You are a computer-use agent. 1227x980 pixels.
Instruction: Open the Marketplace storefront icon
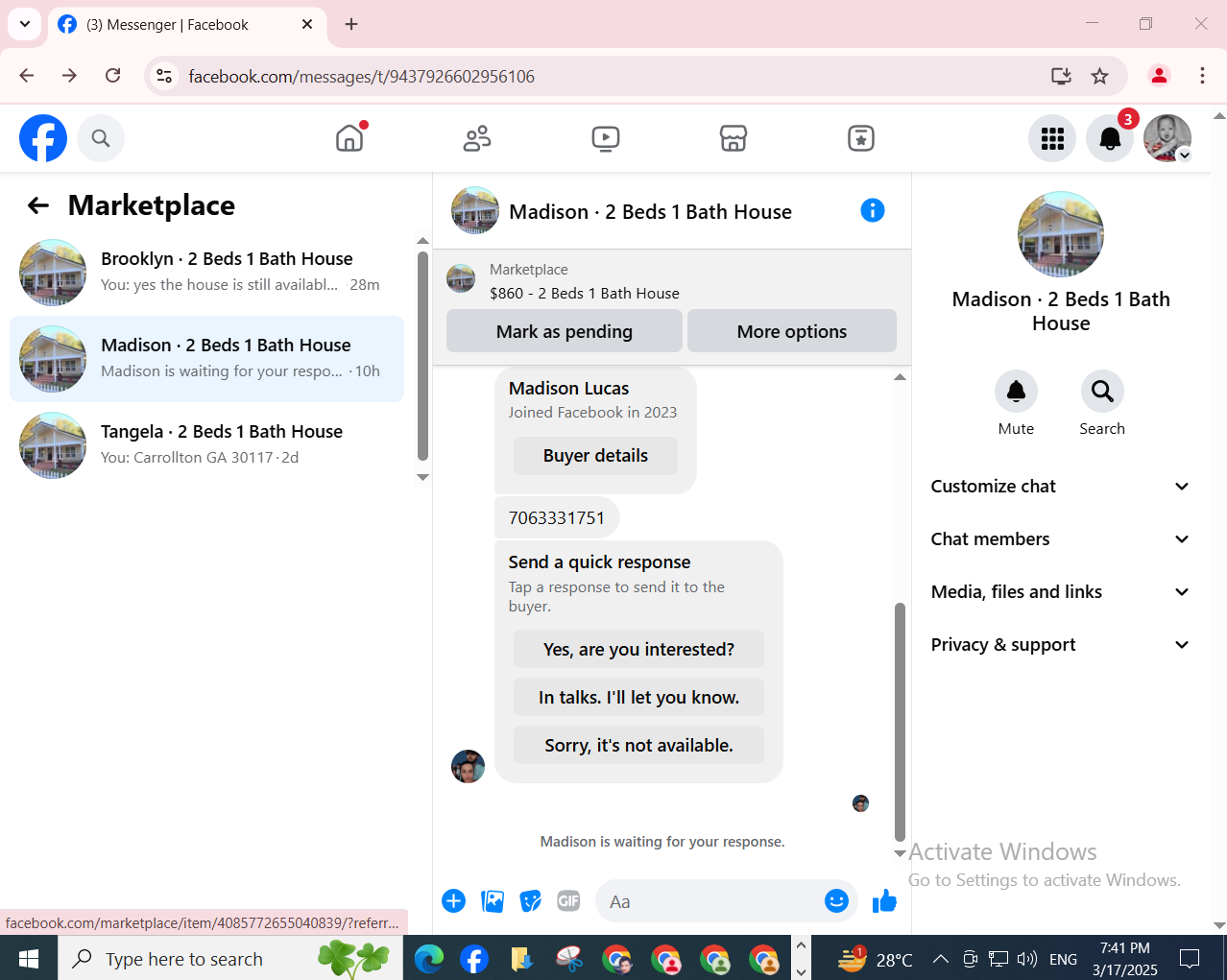pyautogui.click(x=734, y=138)
